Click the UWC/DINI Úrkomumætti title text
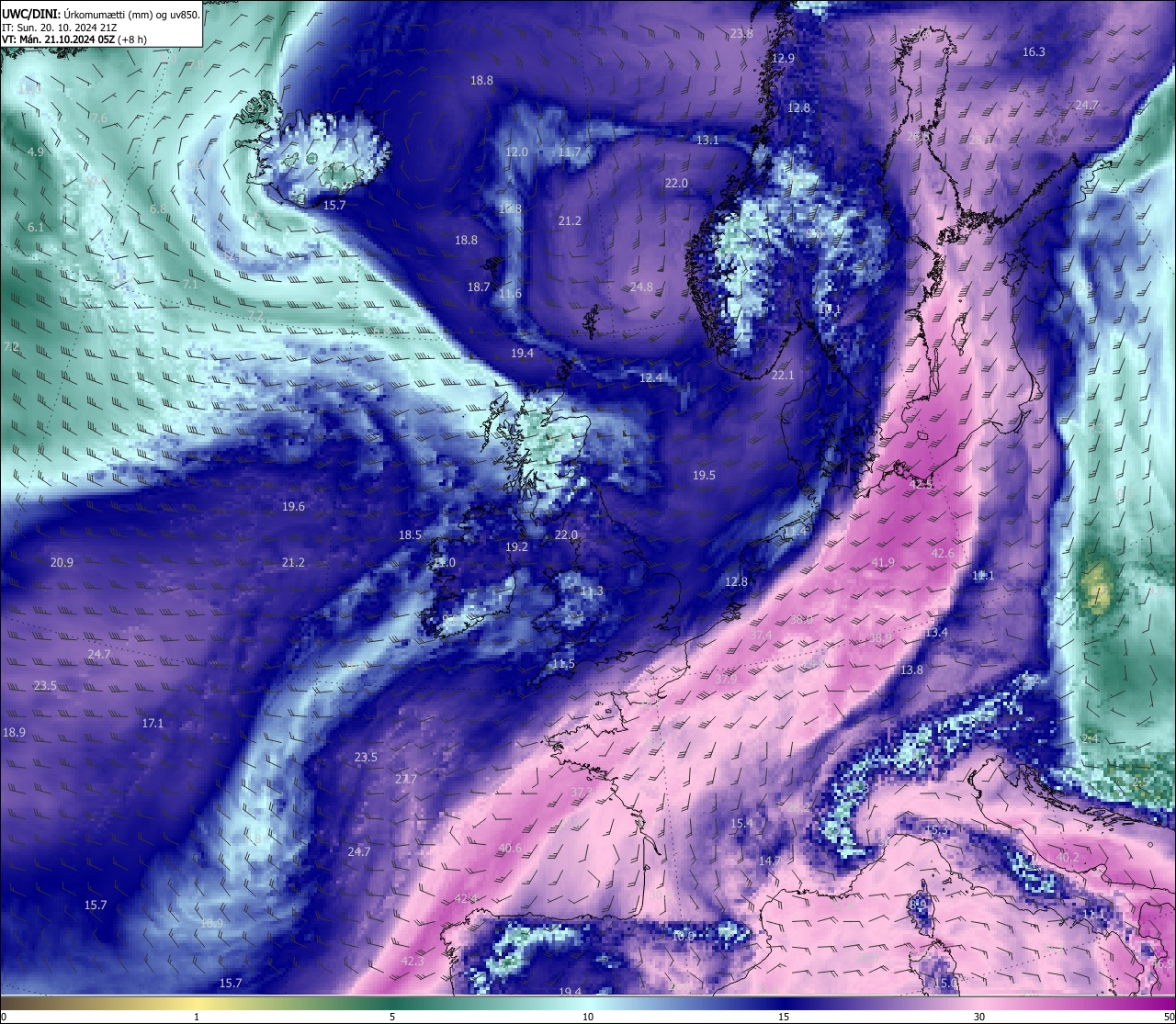This screenshot has height=1024, width=1176. pos(100,15)
